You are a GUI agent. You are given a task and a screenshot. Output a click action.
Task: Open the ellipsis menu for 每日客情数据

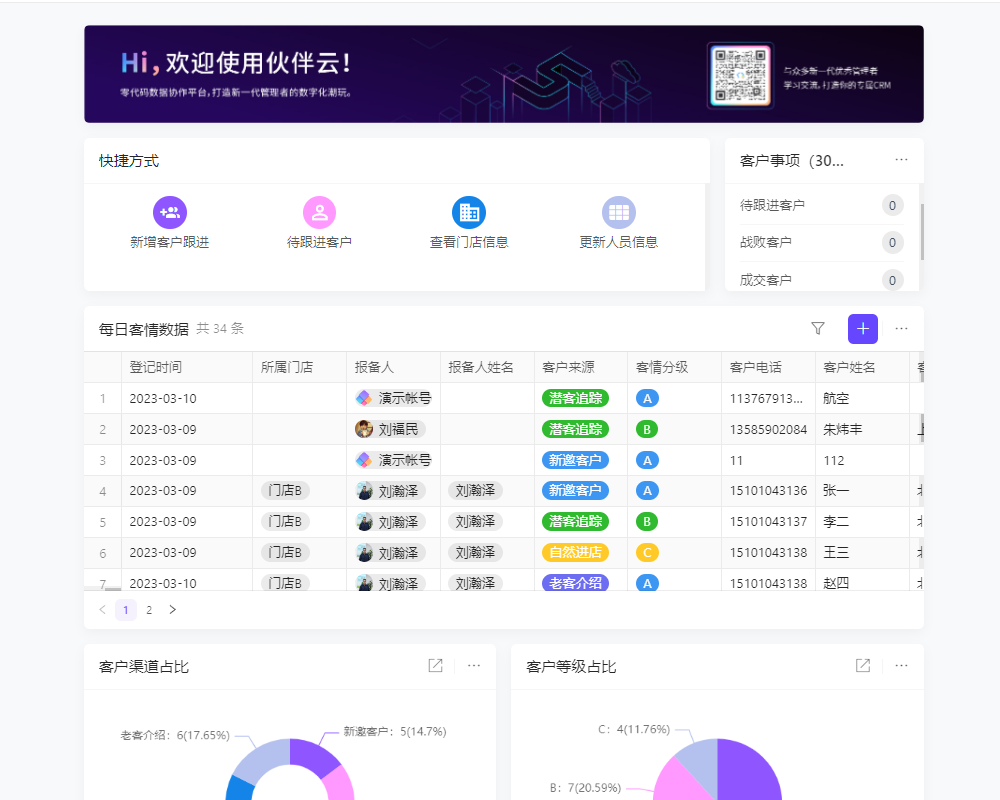click(x=901, y=328)
